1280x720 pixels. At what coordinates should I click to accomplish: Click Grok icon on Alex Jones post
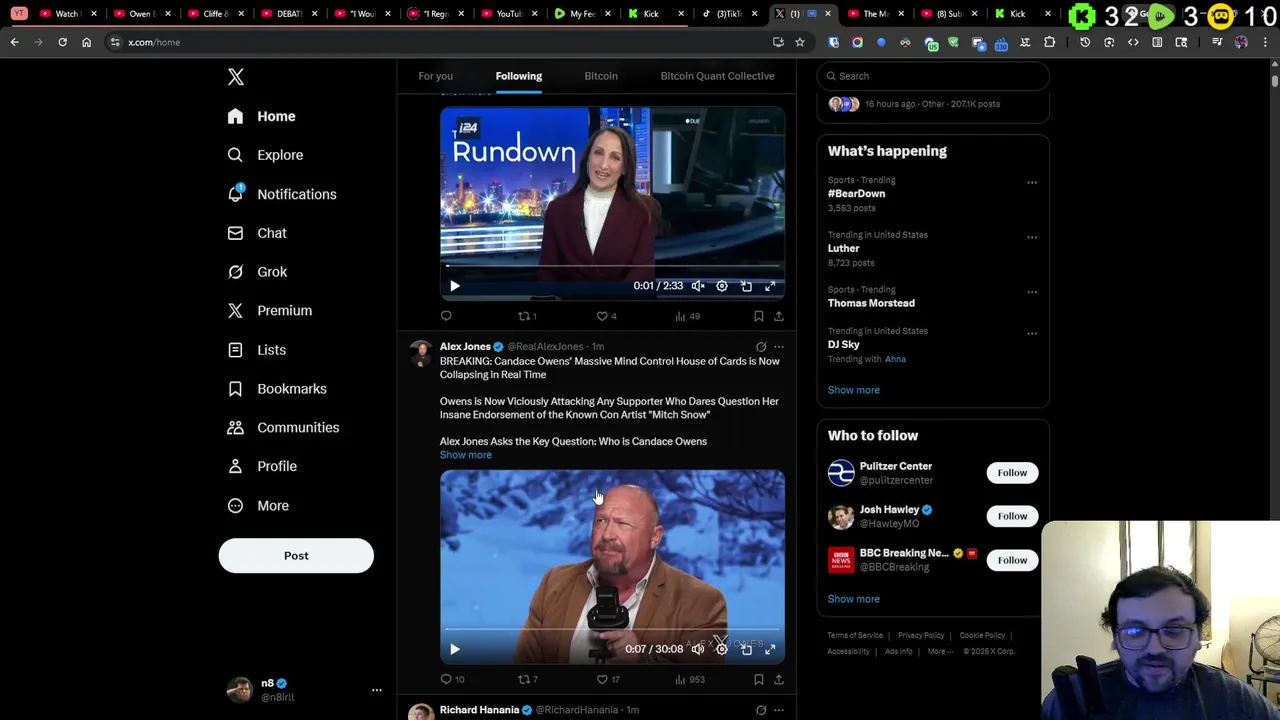tap(761, 347)
